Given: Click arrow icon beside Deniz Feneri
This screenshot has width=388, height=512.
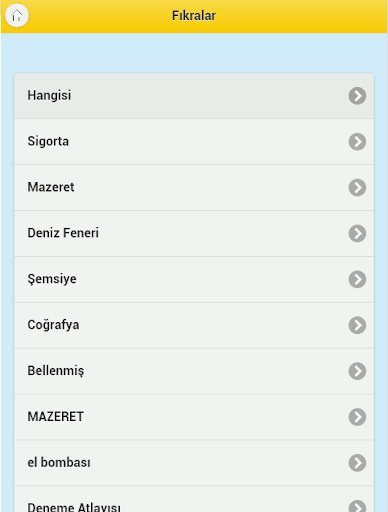Looking at the screenshot, I should (x=357, y=233).
